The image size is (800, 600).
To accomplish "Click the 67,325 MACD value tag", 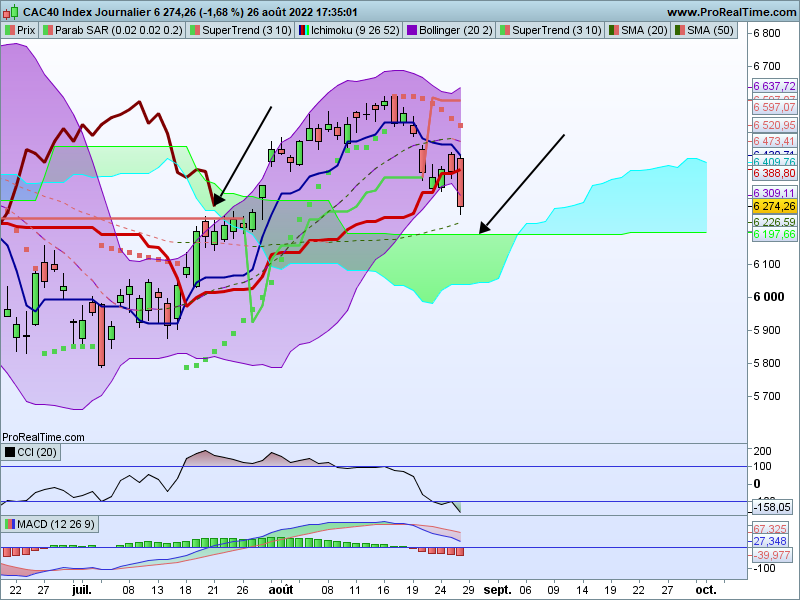I will point(770,529).
